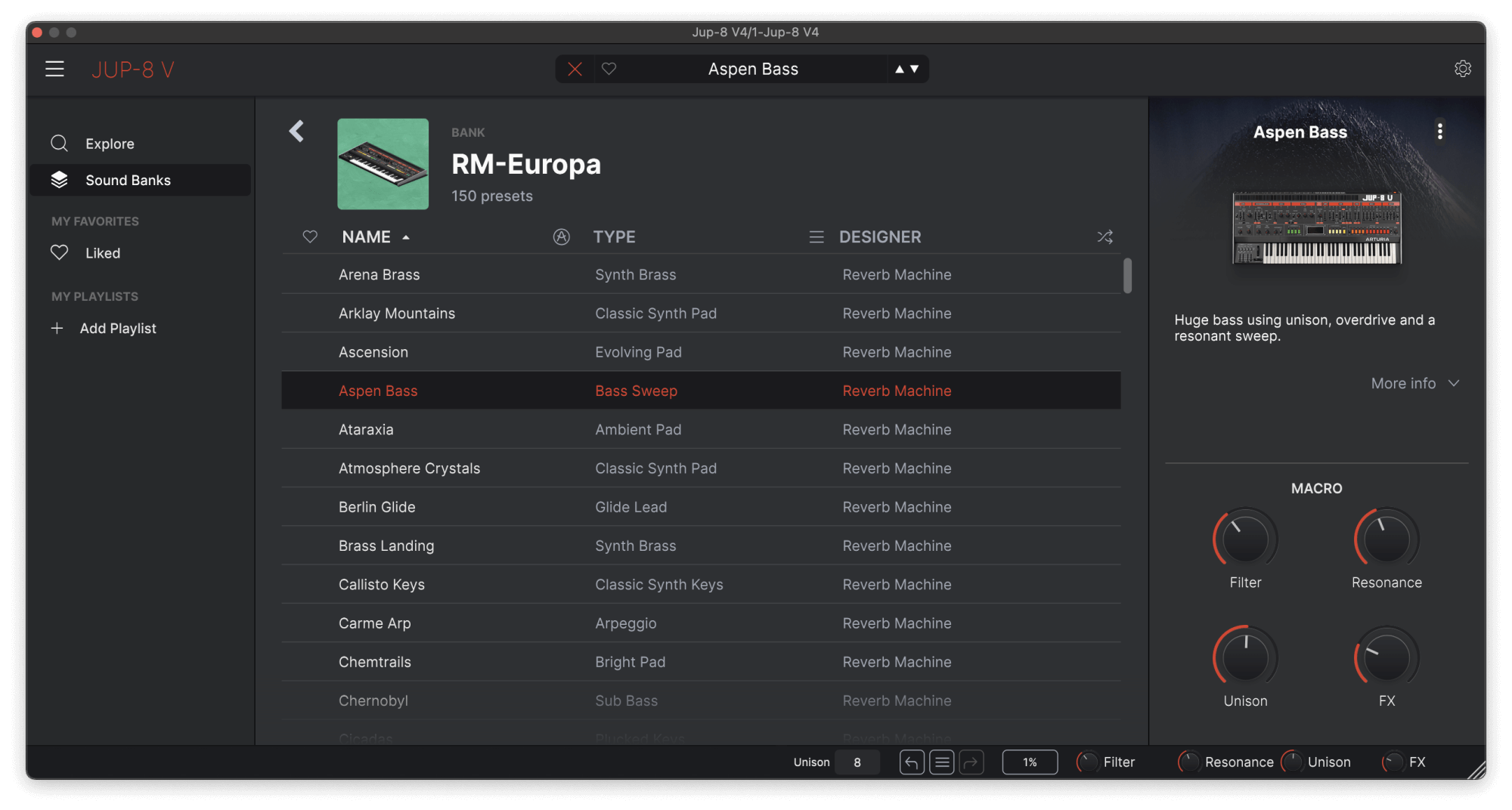Screen dimensions: 1512x810
Task: Click Add Playlist in sidebar
Action: tap(118, 329)
